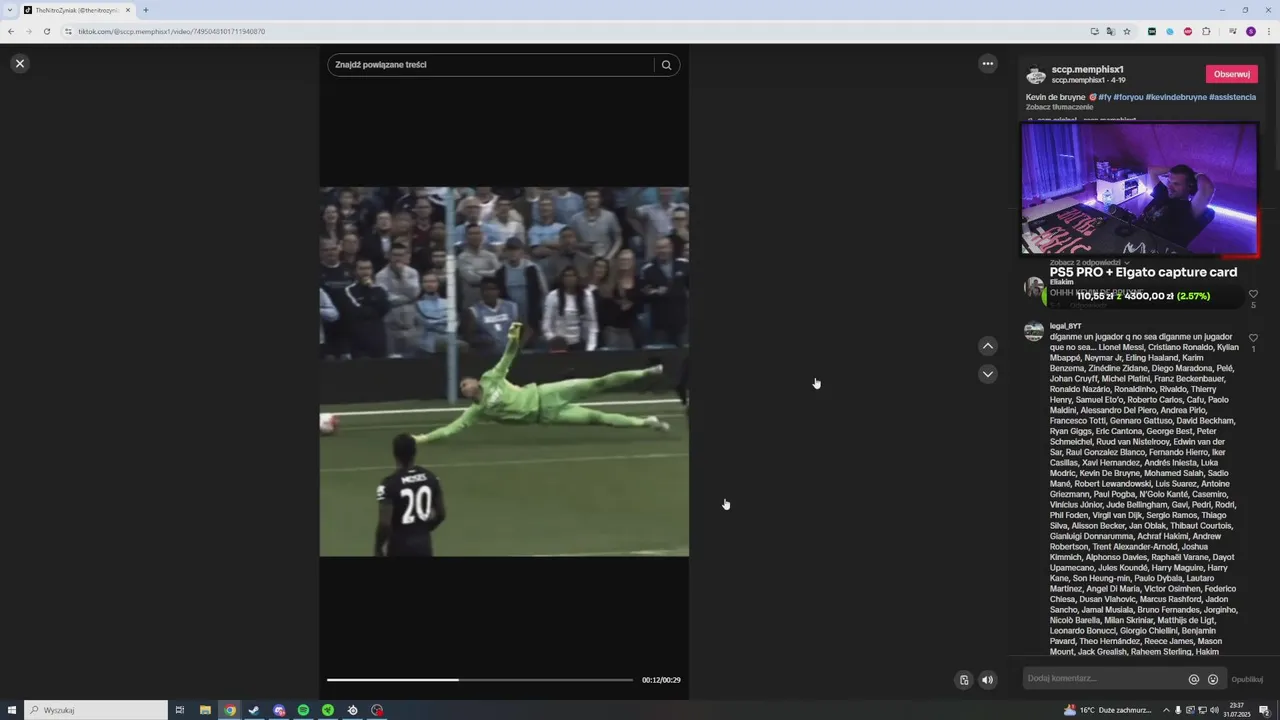
Task: Open the dark green square browser extension
Action: [x=1152, y=31]
